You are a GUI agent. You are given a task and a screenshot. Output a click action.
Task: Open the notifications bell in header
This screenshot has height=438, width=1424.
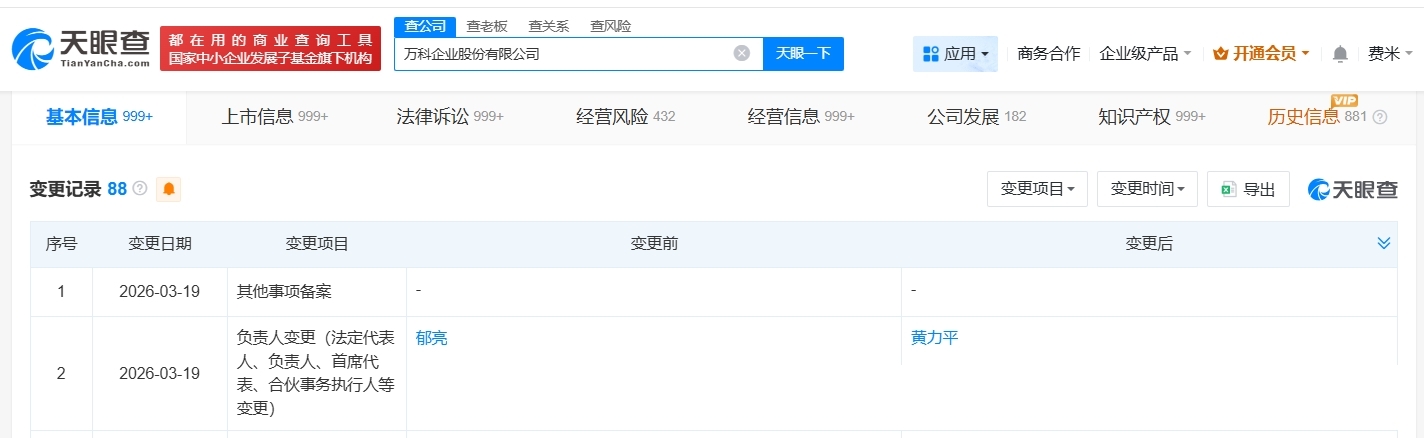(x=1340, y=54)
